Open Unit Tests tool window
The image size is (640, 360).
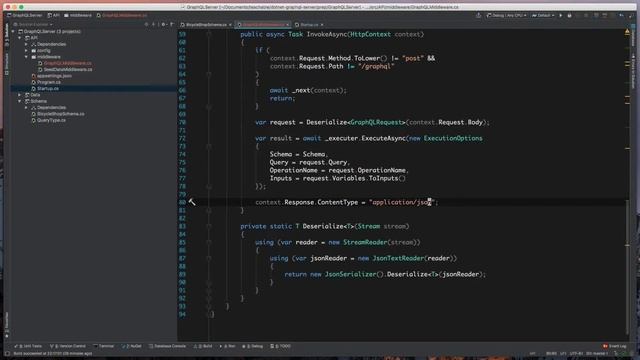coord(29,346)
